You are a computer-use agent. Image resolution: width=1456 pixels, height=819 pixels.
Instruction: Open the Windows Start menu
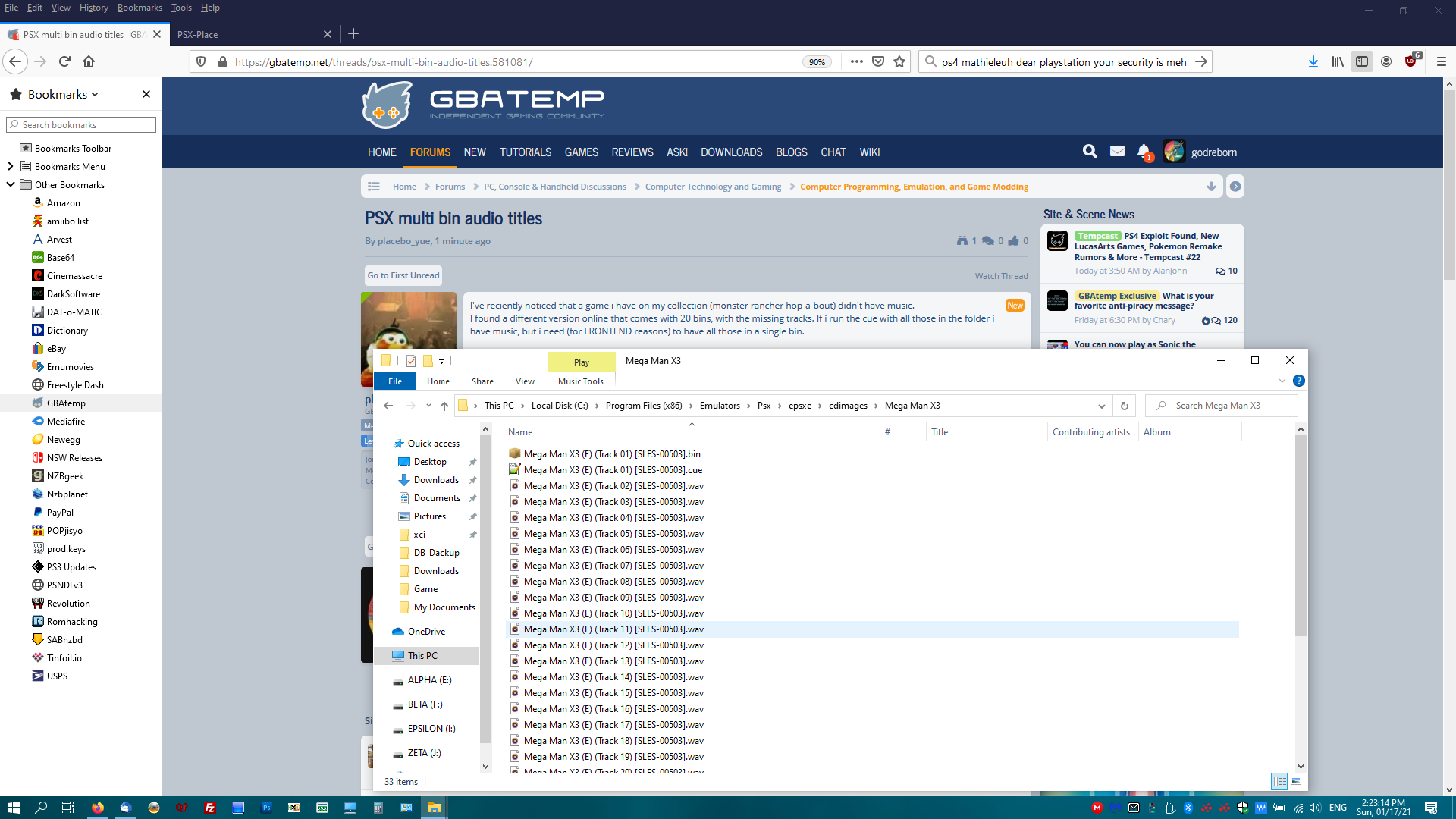(14, 808)
